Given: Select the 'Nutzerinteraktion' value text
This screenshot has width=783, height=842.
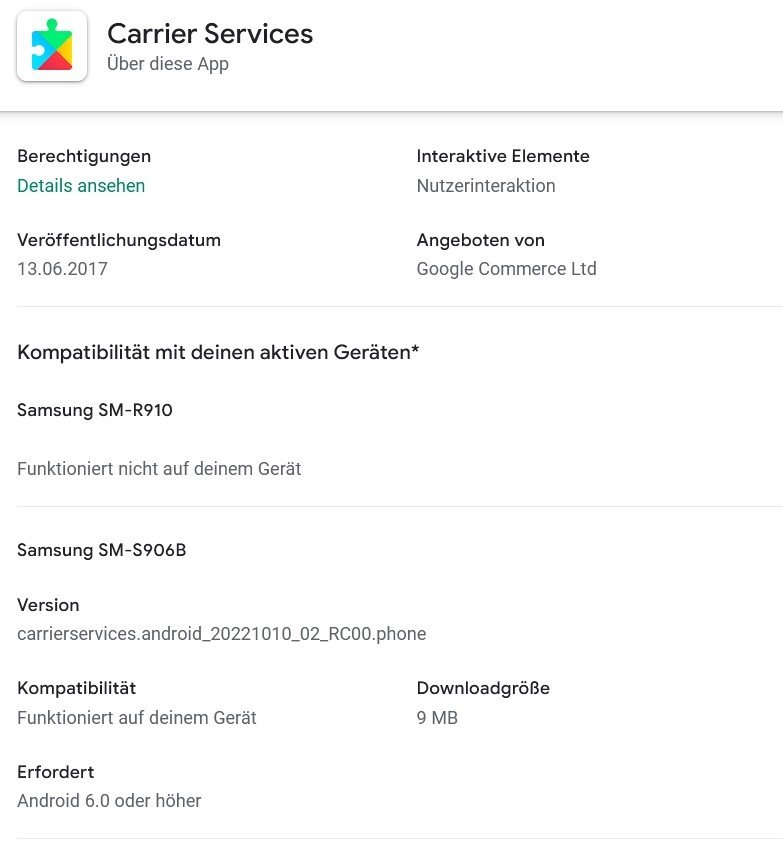Looking at the screenshot, I should [x=486, y=186].
